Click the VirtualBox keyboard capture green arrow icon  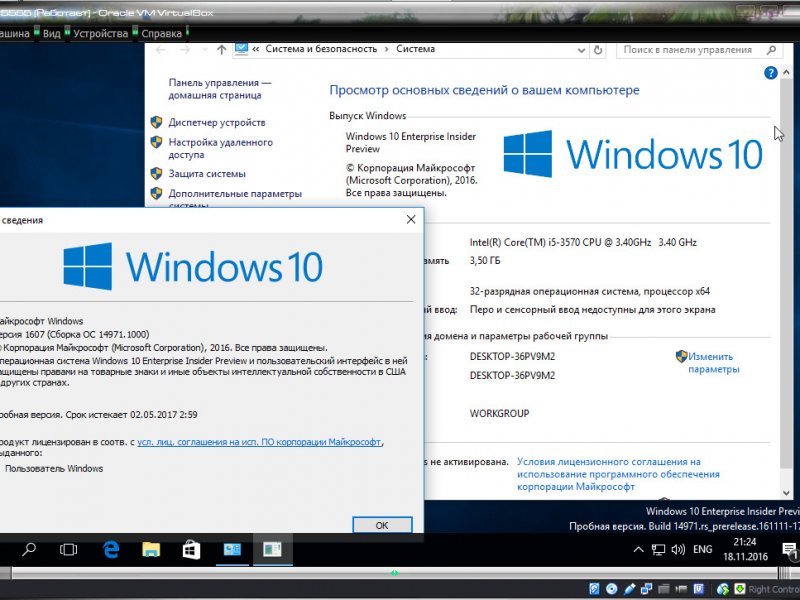(x=740, y=589)
